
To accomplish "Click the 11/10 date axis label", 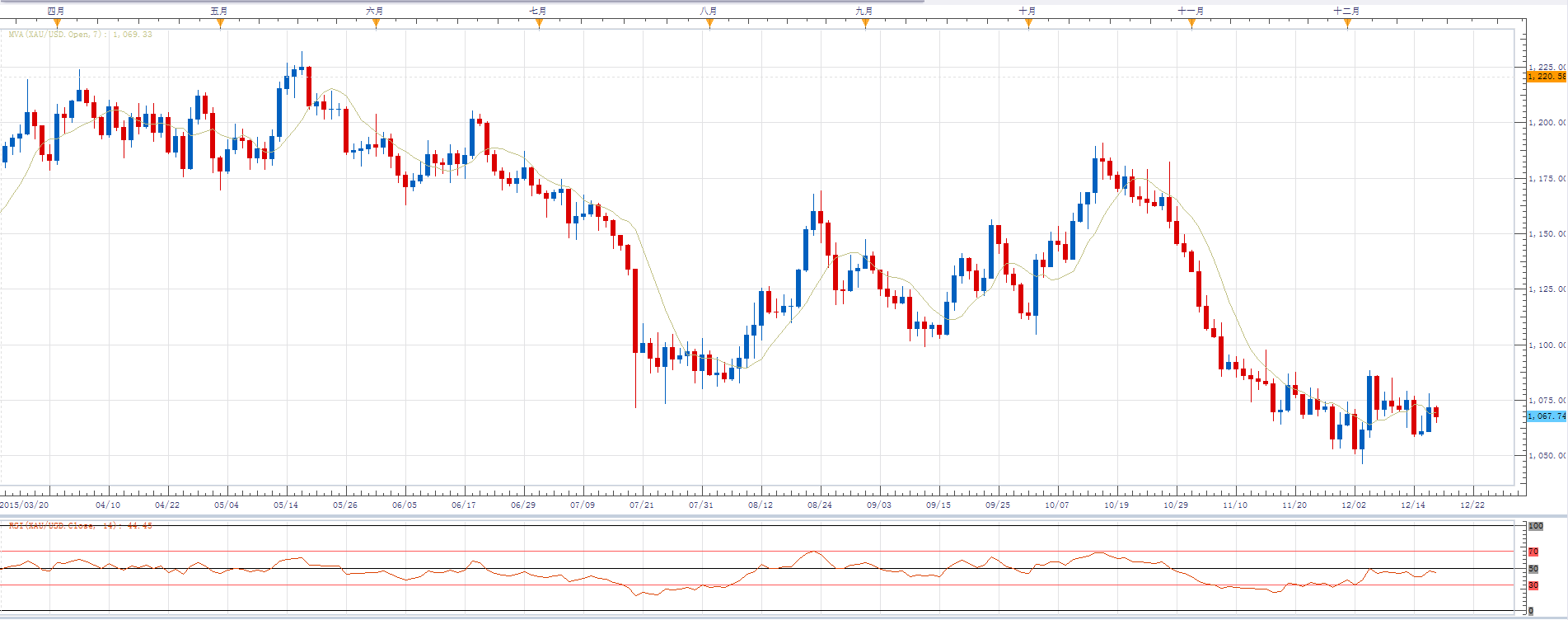I will [x=1235, y=505].
